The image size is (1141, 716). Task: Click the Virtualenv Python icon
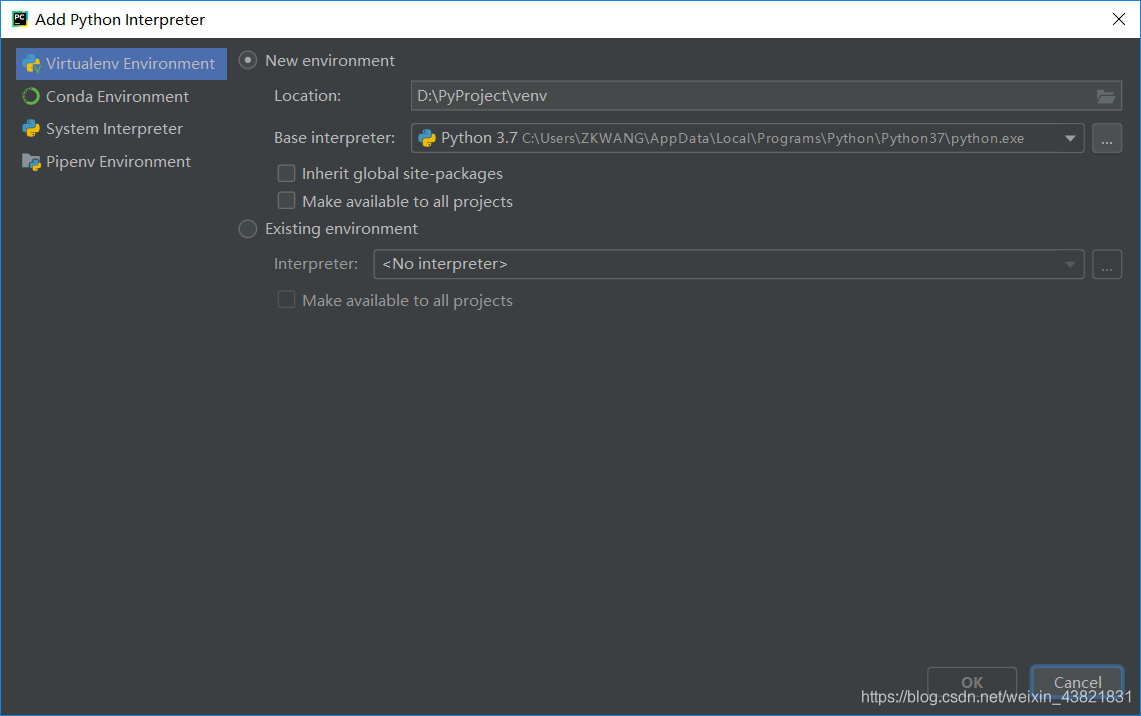point(31,64)
